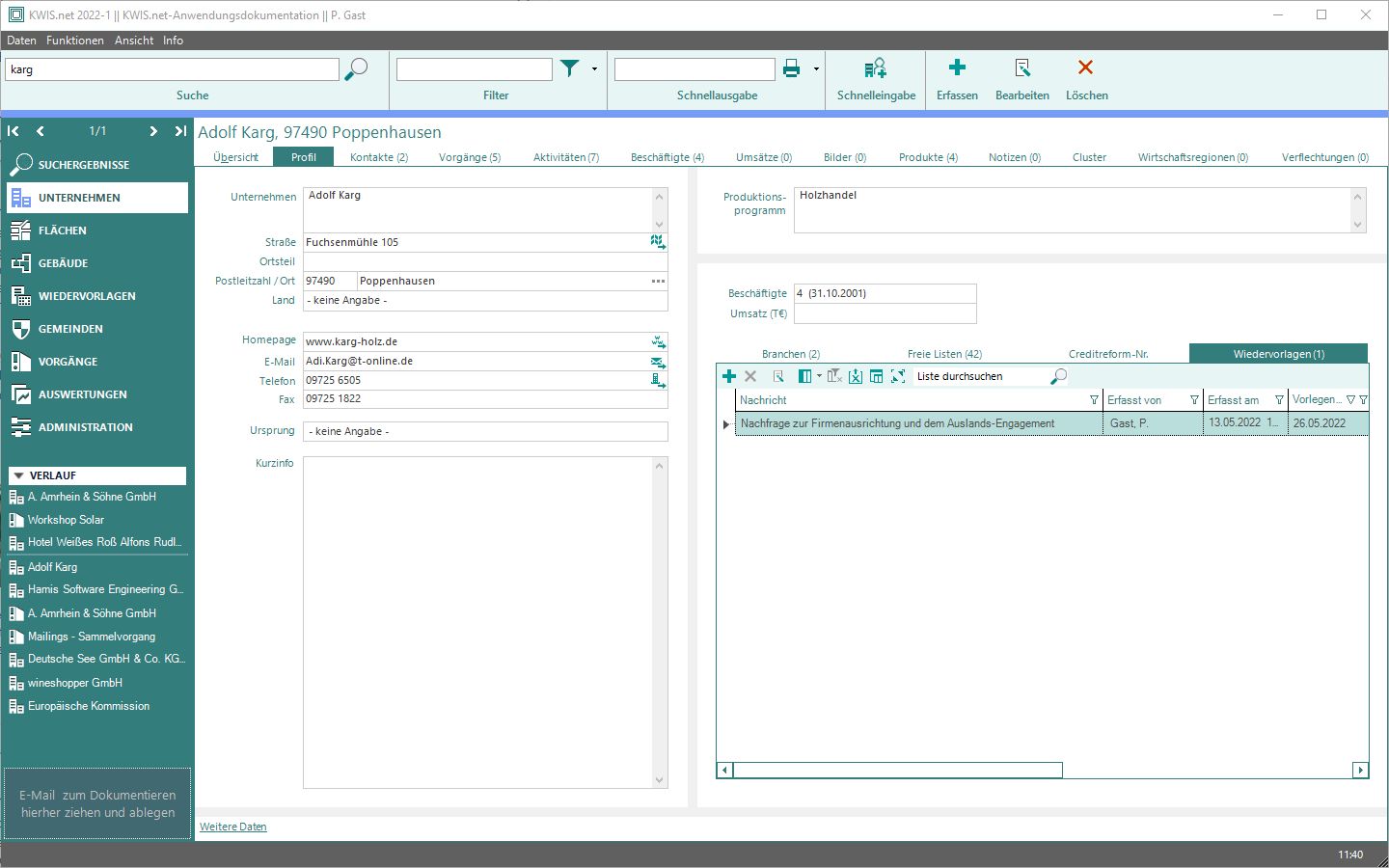Open Vorgänge in the sidebar

96,362
